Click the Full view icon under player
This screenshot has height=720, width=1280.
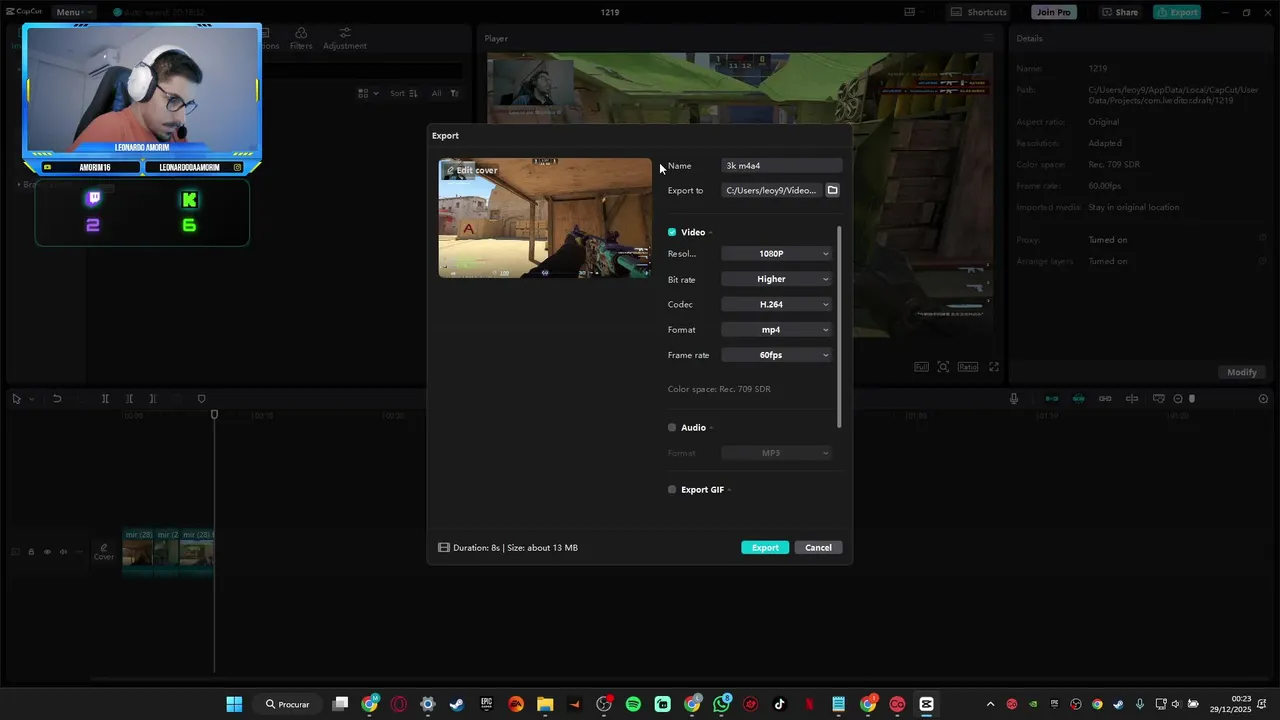pos(921,367)
